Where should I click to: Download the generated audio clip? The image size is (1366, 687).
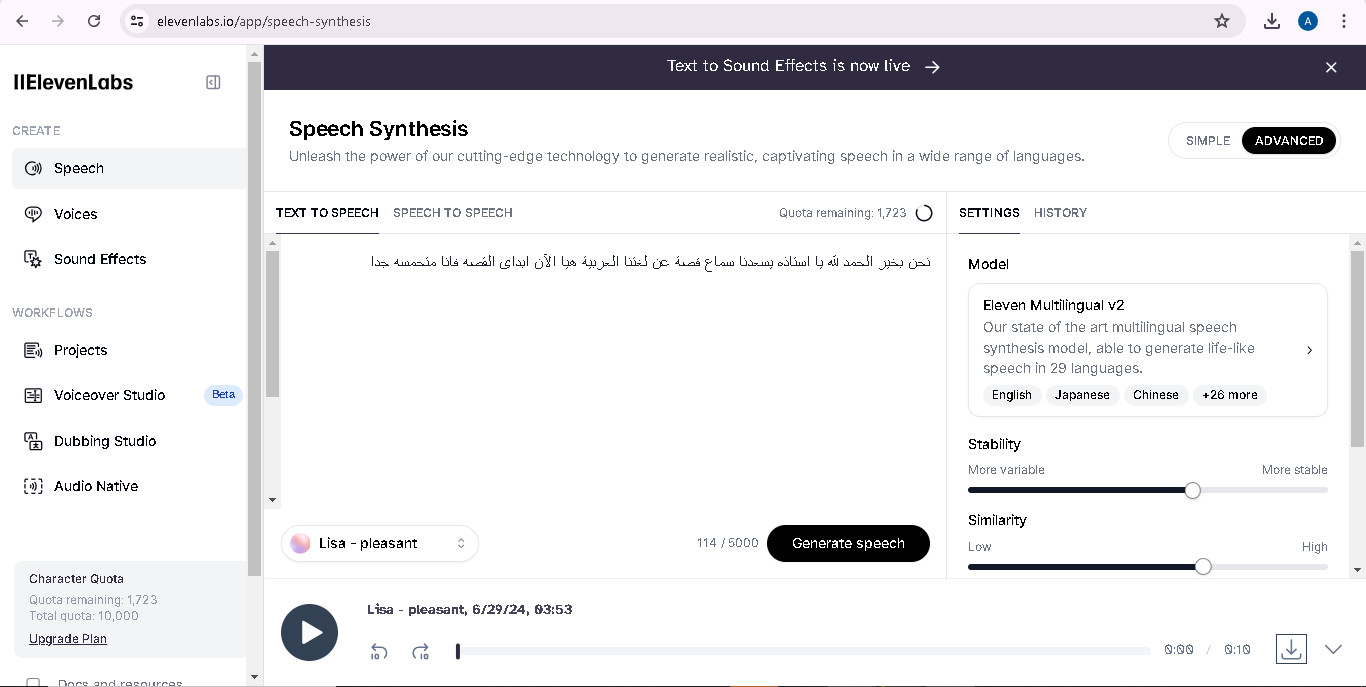(1291, 649)
